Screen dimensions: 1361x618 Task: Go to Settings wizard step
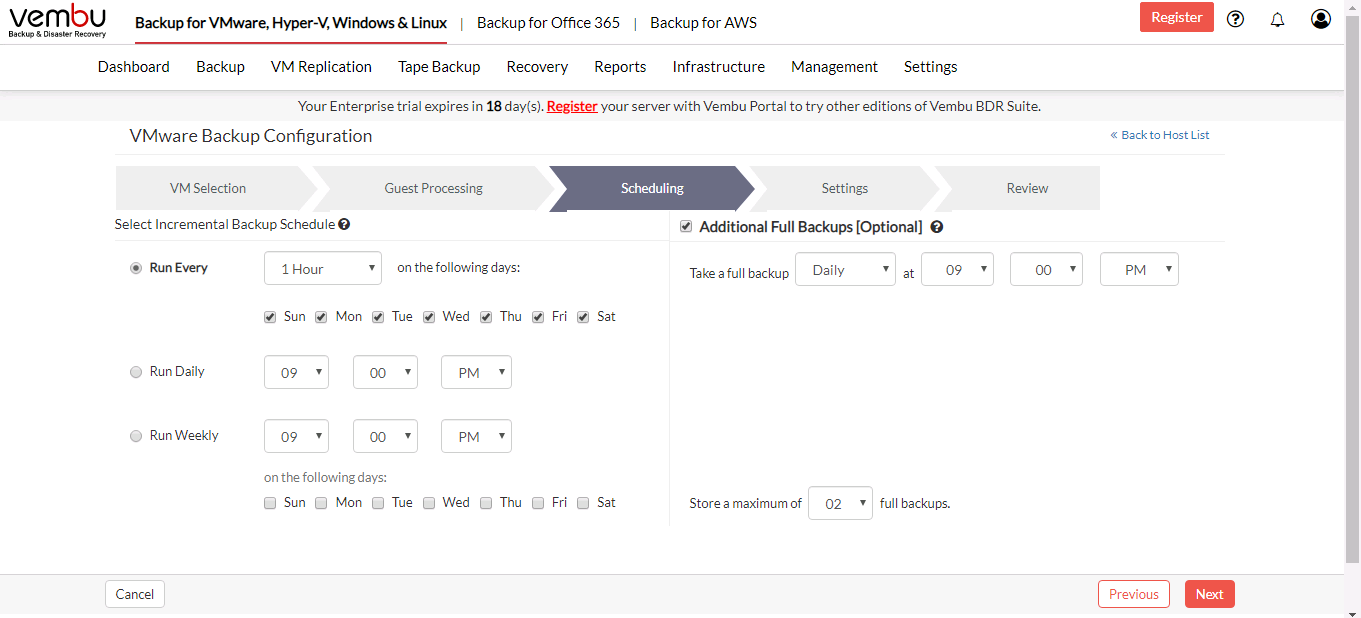pyautogui.click(x=845, y=188)
